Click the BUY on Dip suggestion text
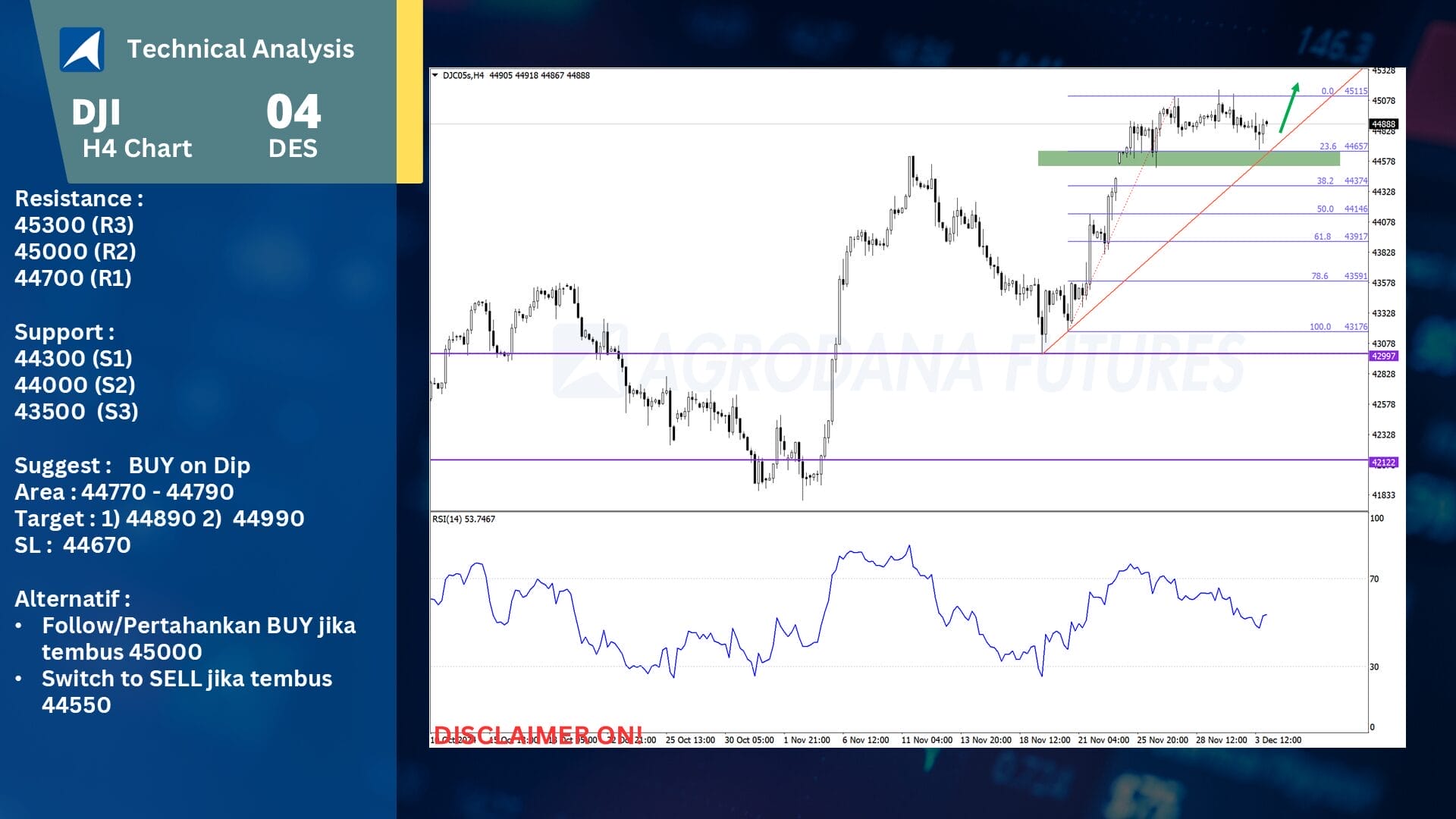1456x819 pixels. [x=189, y=466]
